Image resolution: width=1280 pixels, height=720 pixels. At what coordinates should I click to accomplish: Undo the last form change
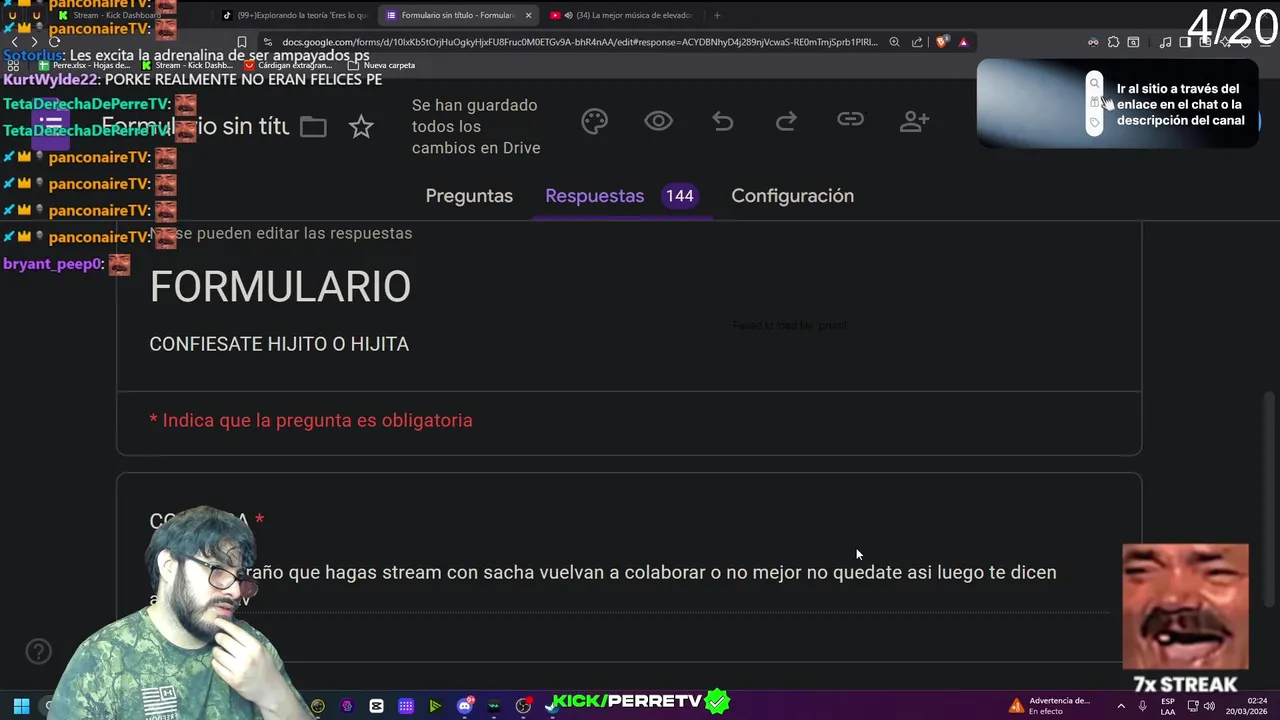[723, 121]
